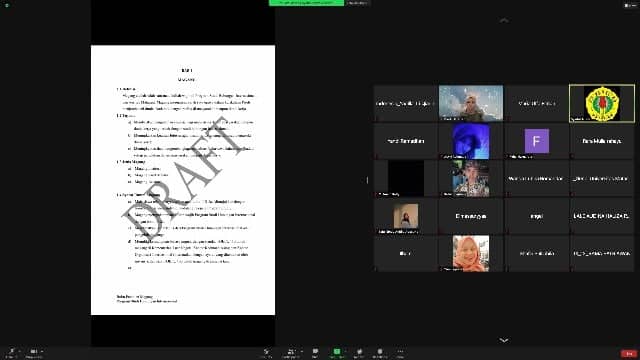The image size is (640, 360).
Task: Expand the video options caret beside camera
Action: (x=42, y=351)
